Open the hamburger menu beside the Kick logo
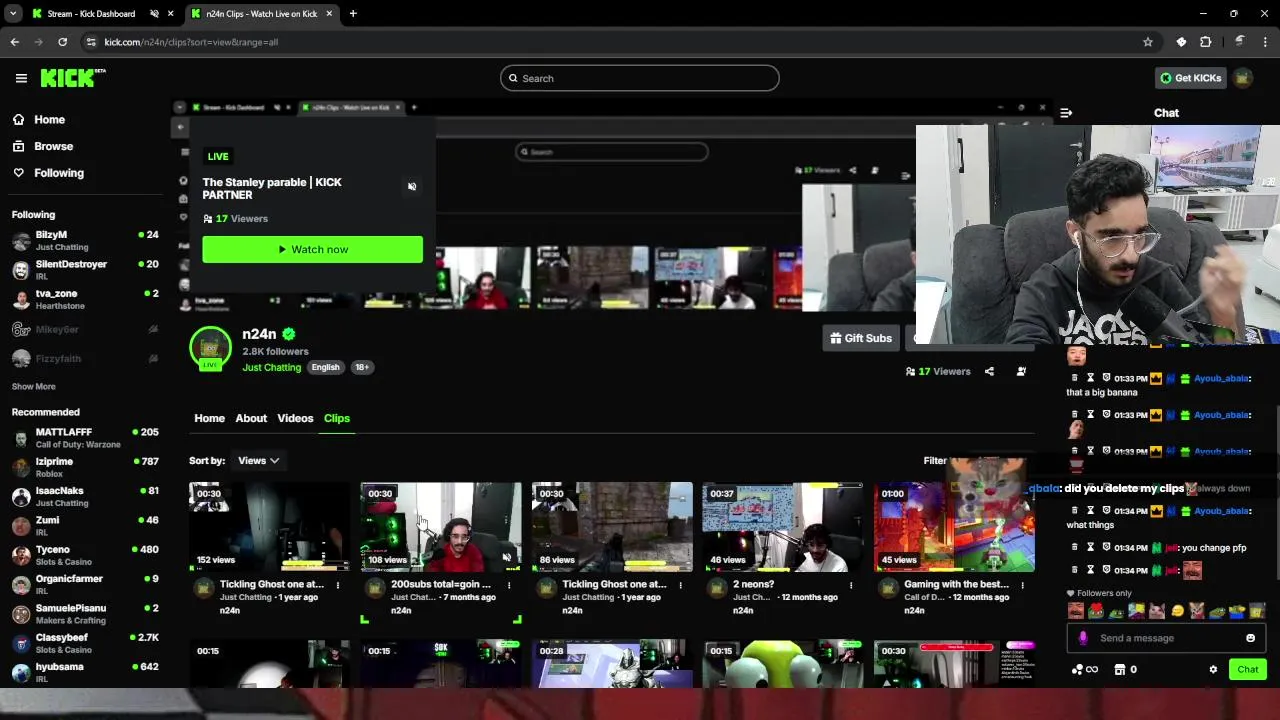Screen dimensions: 1280x720 coord(21,78)
